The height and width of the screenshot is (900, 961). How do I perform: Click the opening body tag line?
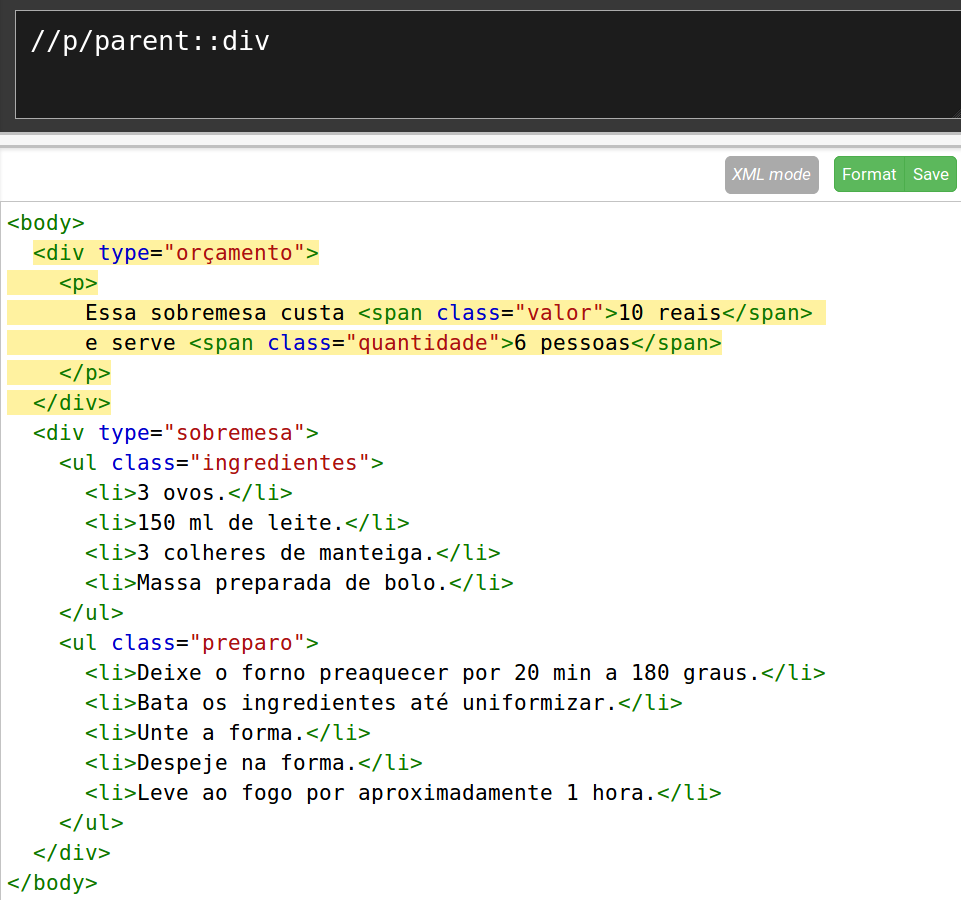(46, 223)
